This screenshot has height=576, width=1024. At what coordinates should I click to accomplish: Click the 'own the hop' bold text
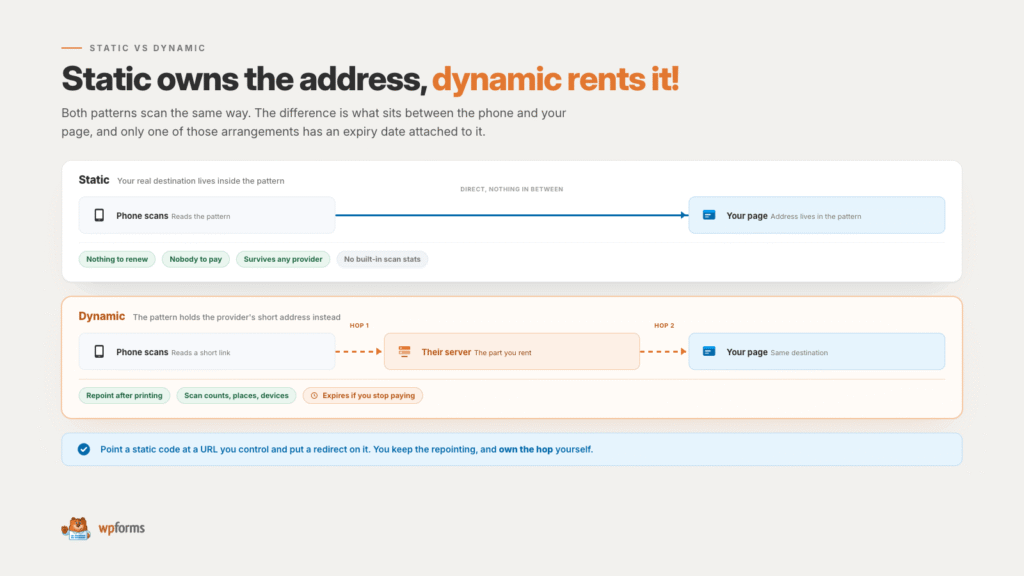[526, 449]
